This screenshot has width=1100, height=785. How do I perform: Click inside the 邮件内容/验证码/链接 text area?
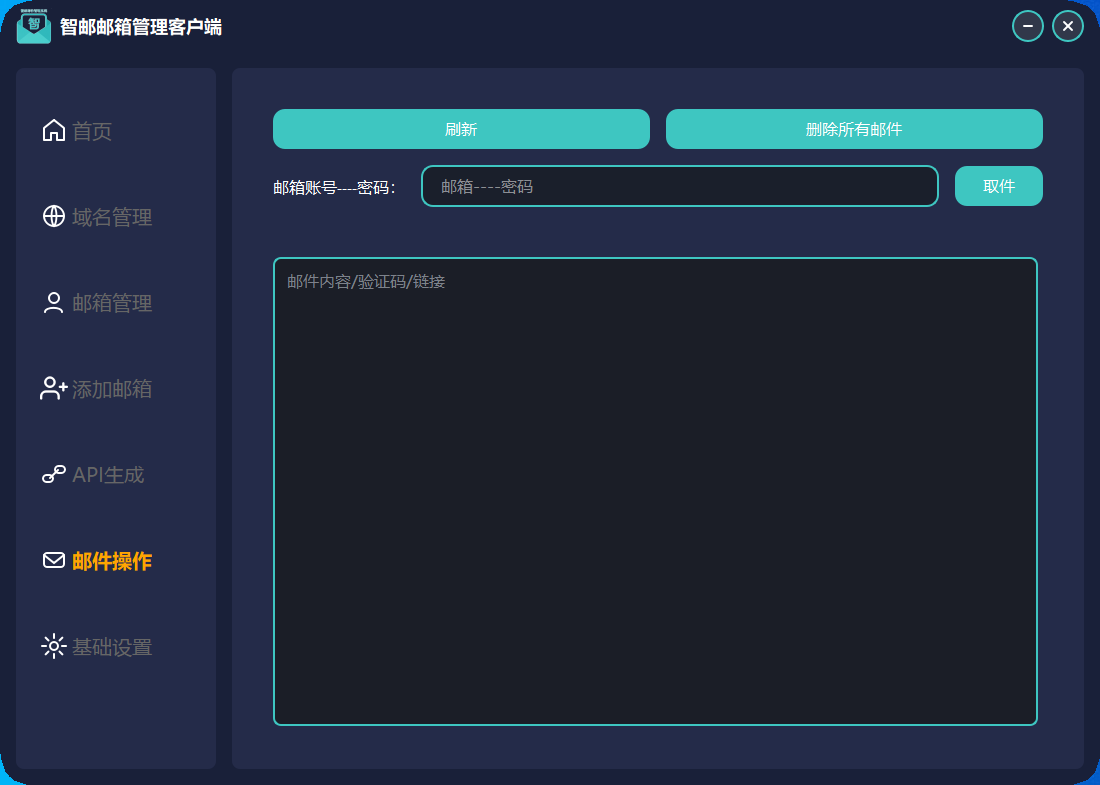[x=655, y=491]
